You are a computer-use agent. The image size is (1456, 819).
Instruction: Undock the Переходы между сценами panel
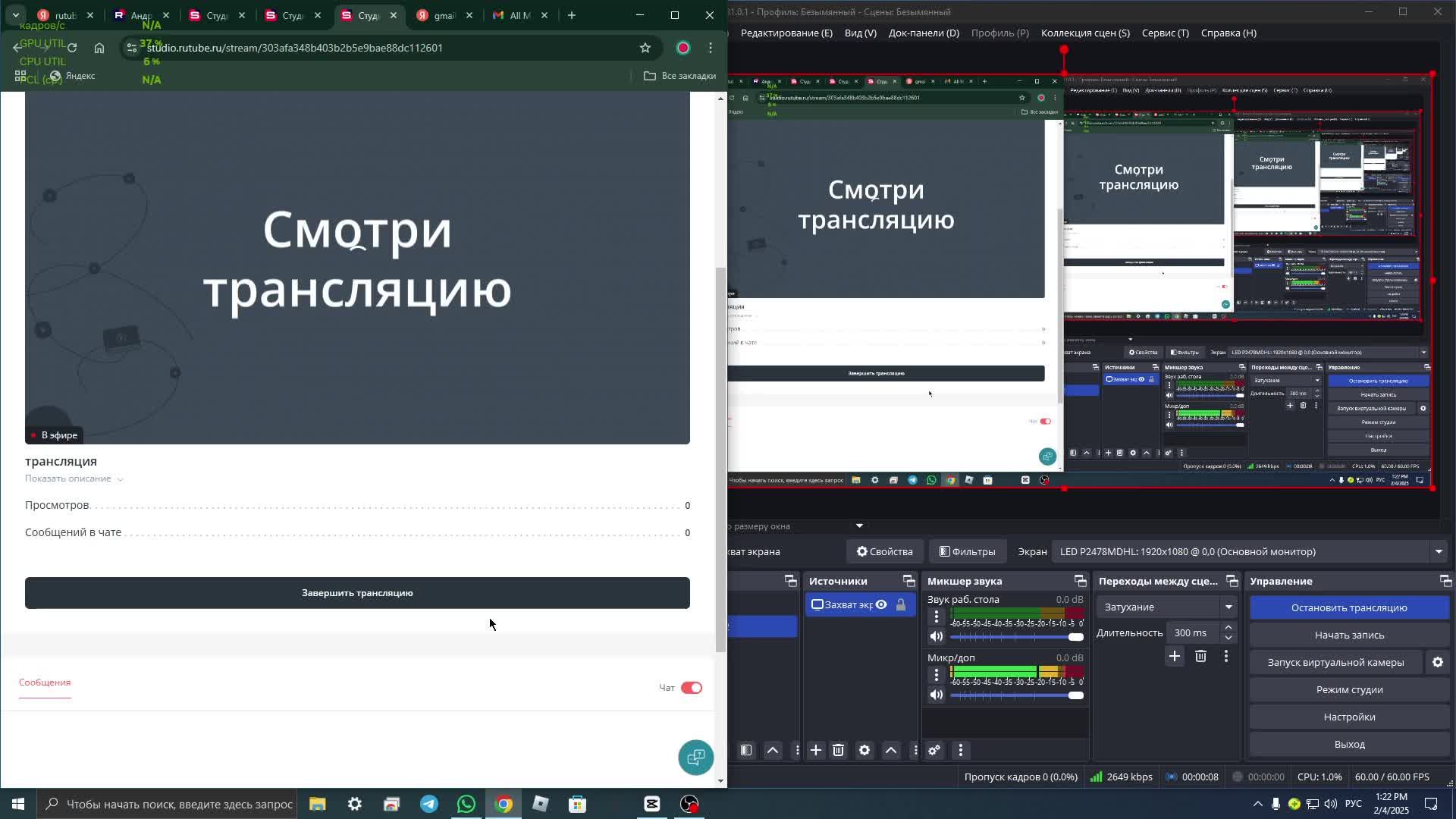(1232, 581)
